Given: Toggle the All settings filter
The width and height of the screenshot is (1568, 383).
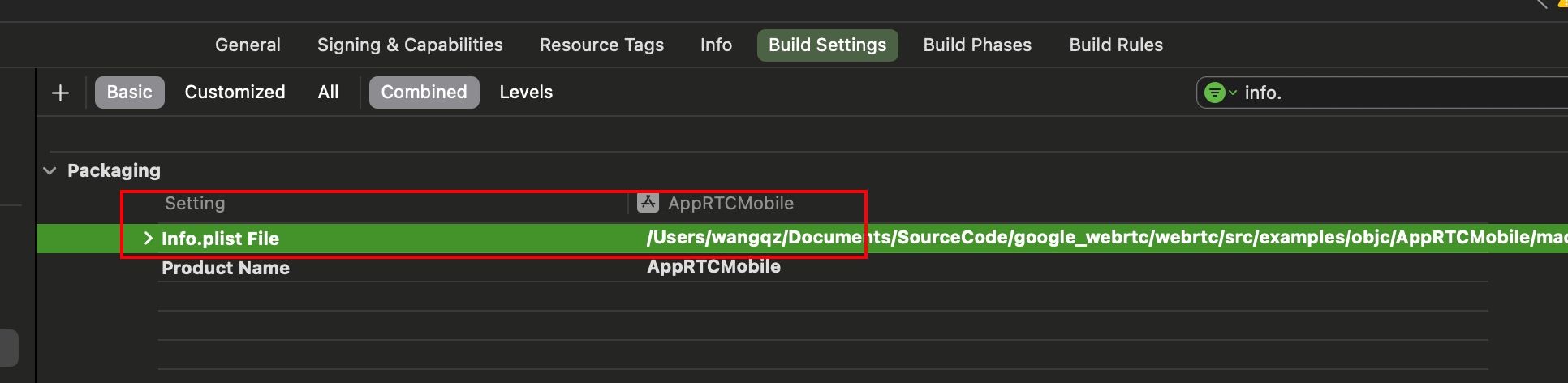Looking at the screenshot, I should [328, 93].
